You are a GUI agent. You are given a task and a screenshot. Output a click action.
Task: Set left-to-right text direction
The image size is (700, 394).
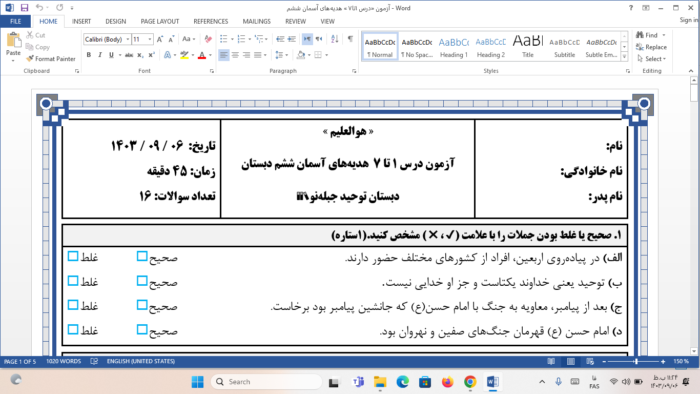[x=307, y=39]
